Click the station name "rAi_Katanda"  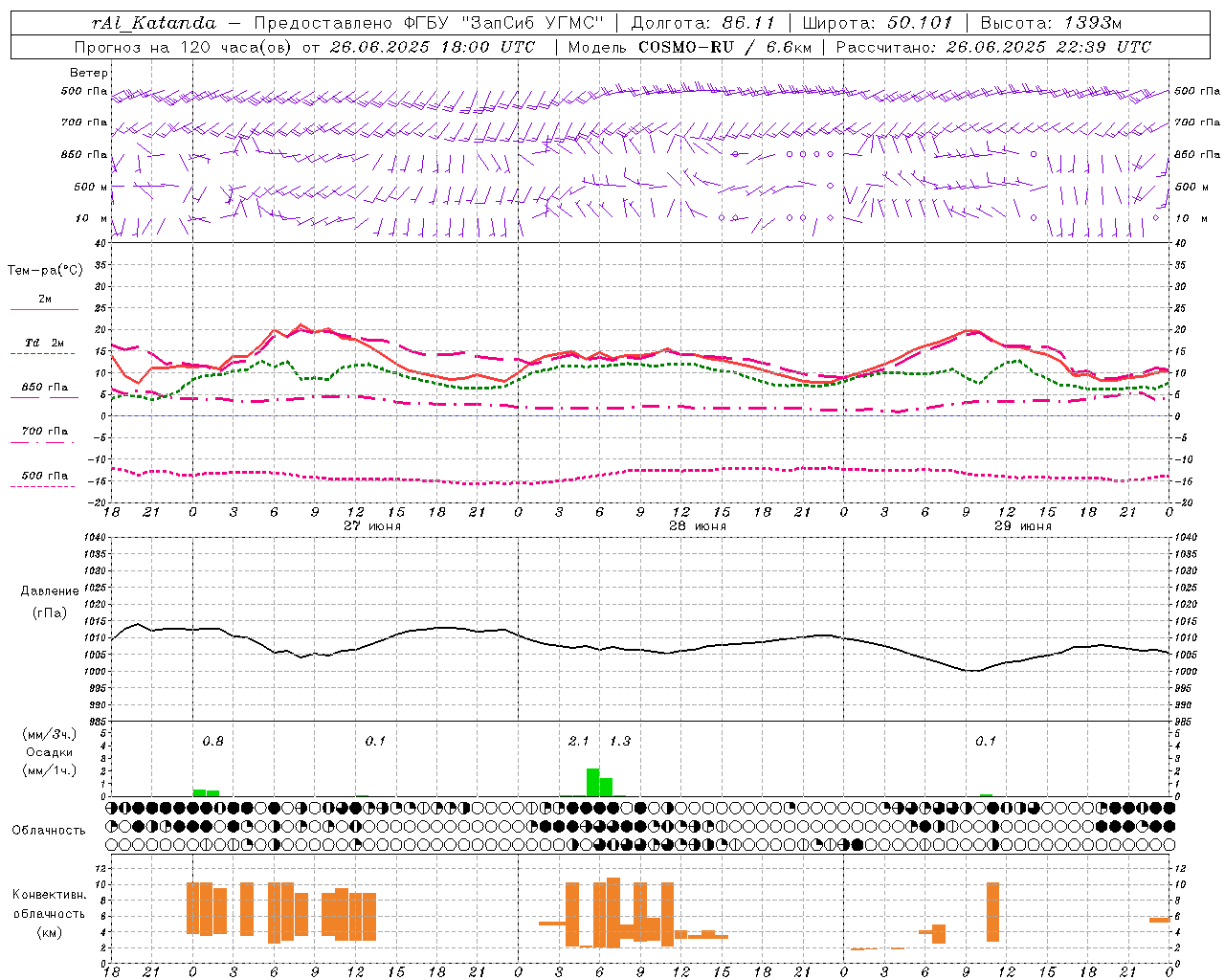154,23
